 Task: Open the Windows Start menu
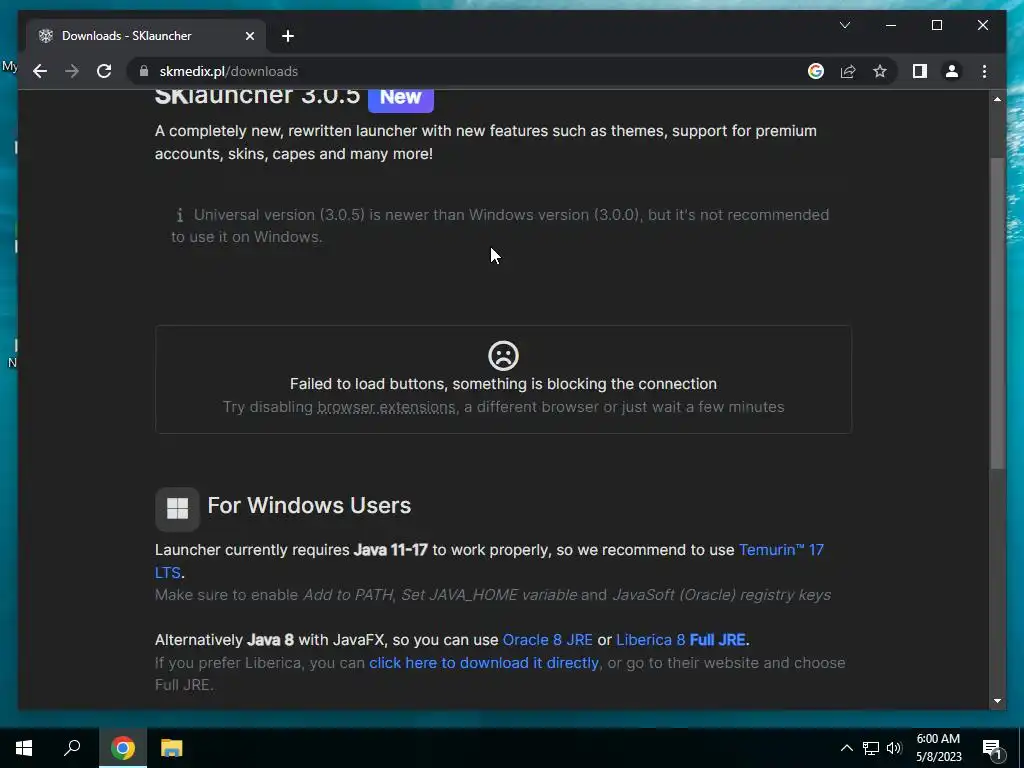coord(24,748)
